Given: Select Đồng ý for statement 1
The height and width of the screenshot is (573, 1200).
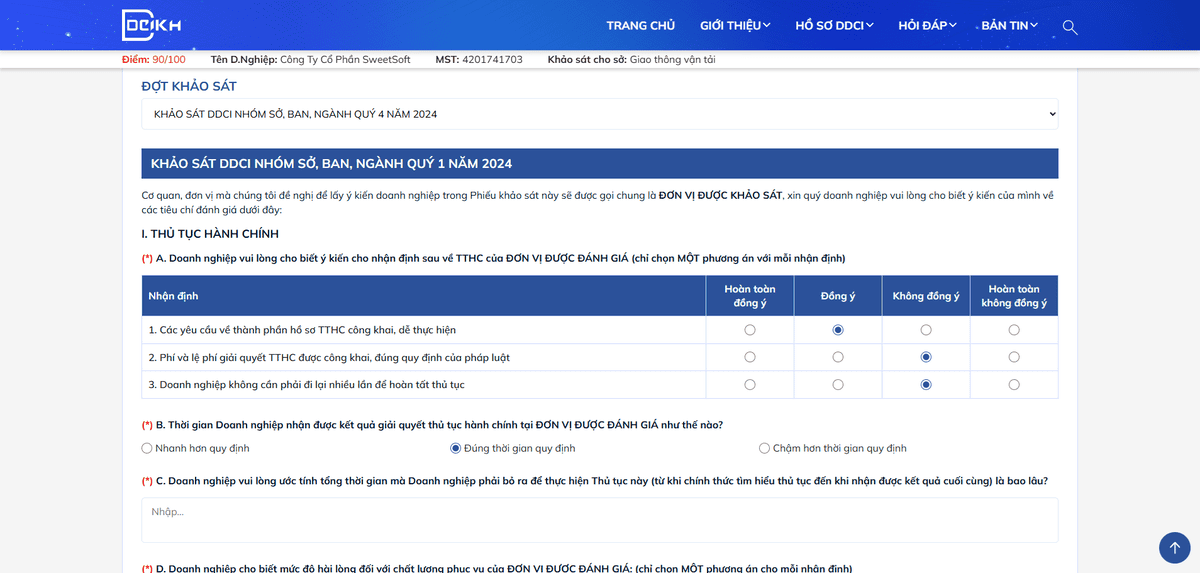Looking at the screenshot, I should pos(838,330).
